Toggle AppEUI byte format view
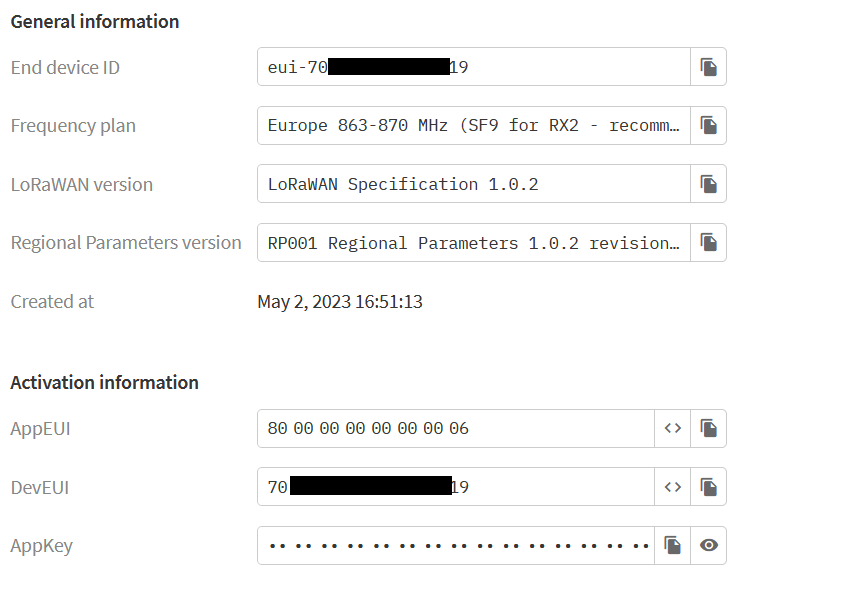Screen dimensions: 844x590 pos(673,428)
